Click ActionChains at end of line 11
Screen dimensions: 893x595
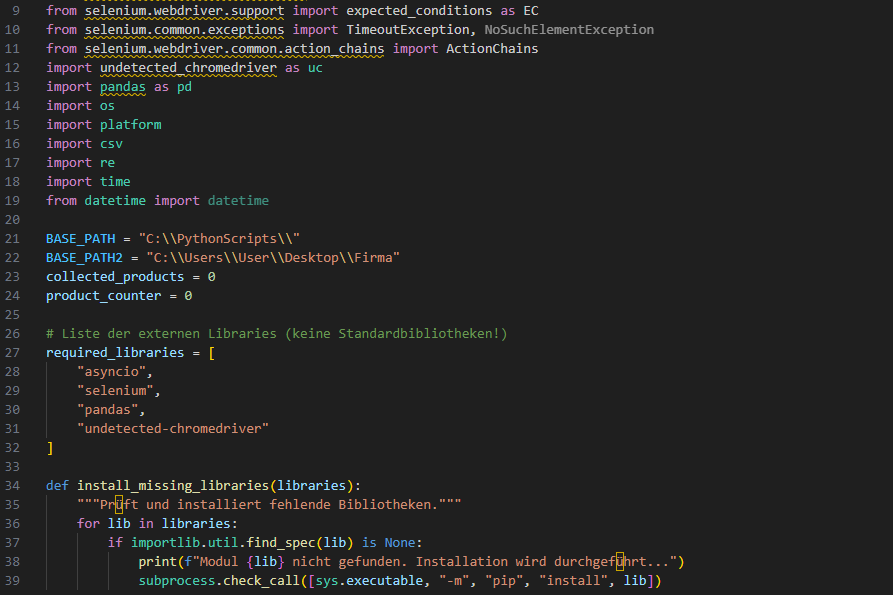[x=492, y=49]
